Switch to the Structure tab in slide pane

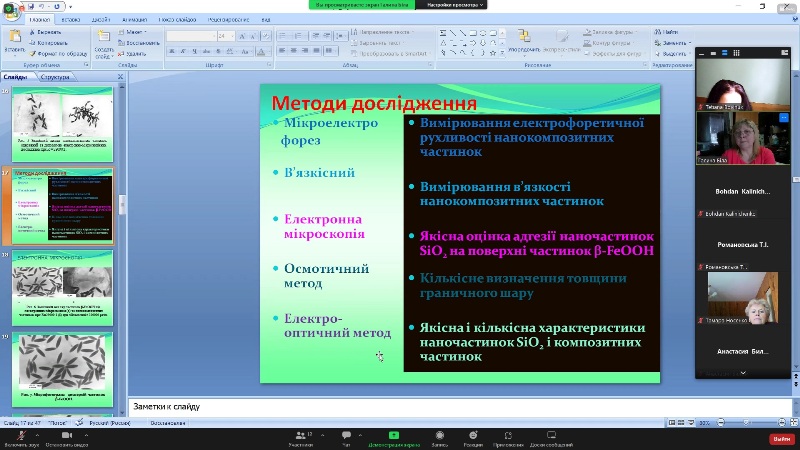click(56, 77)
